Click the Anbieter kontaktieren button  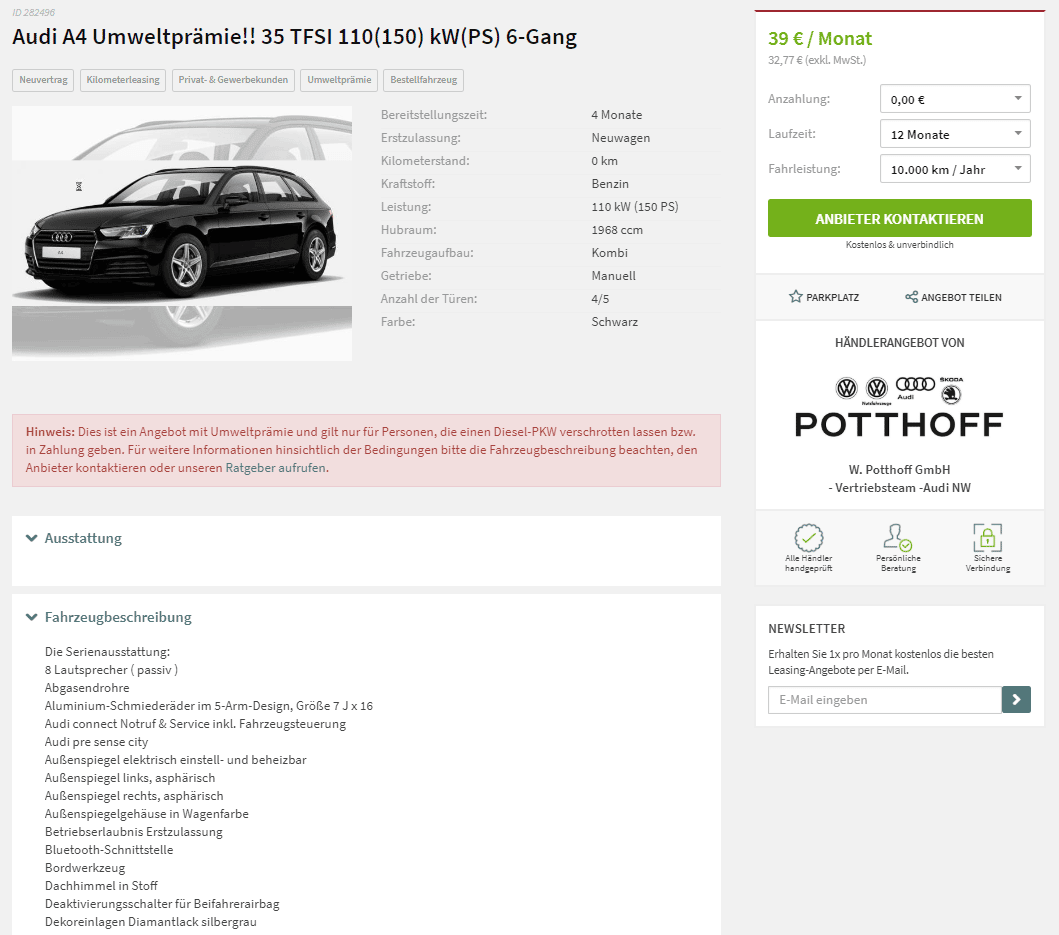pyautogui.click(x=900, y=218)
